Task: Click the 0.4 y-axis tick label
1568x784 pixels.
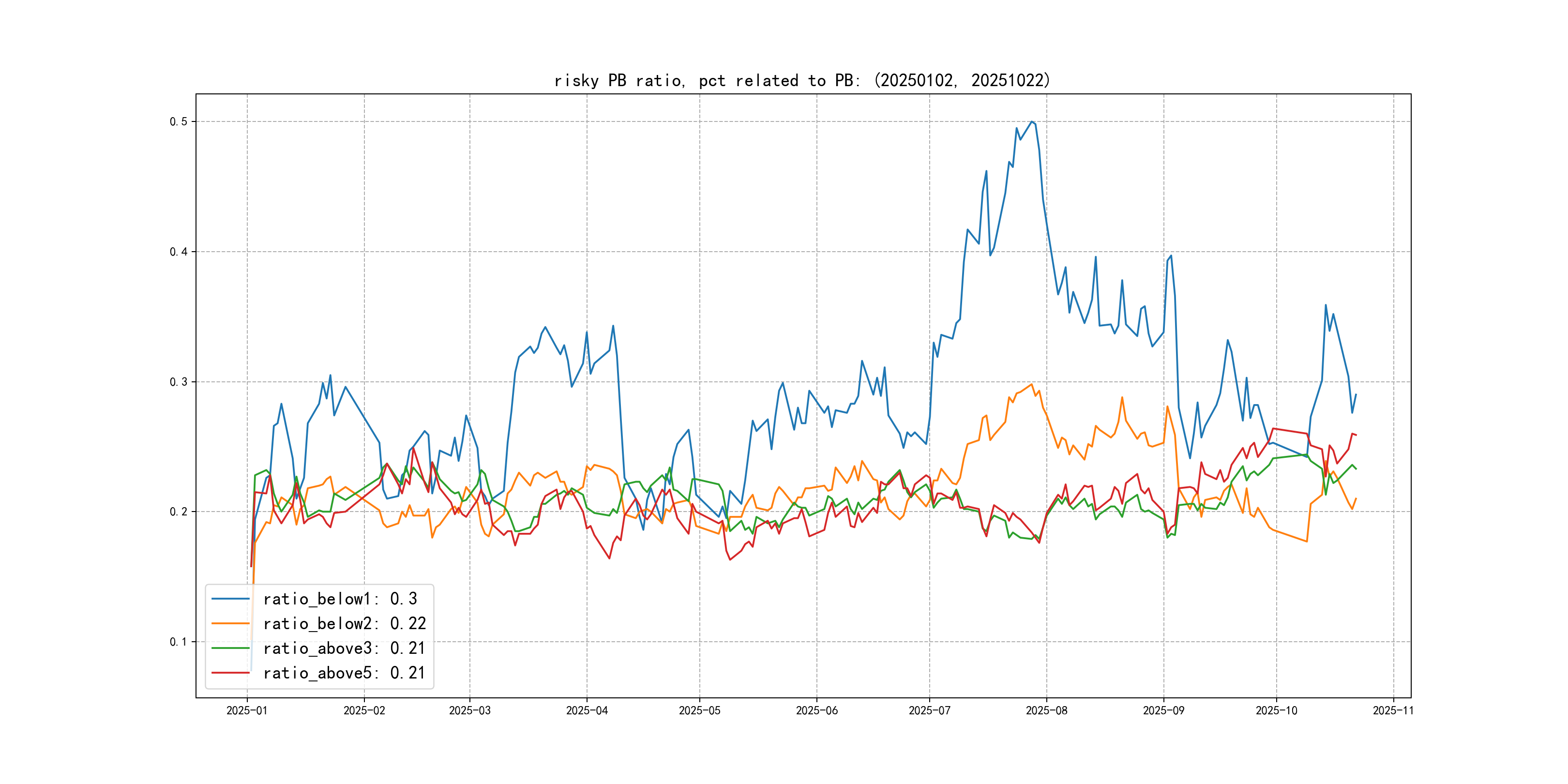Action: [179, 252]
